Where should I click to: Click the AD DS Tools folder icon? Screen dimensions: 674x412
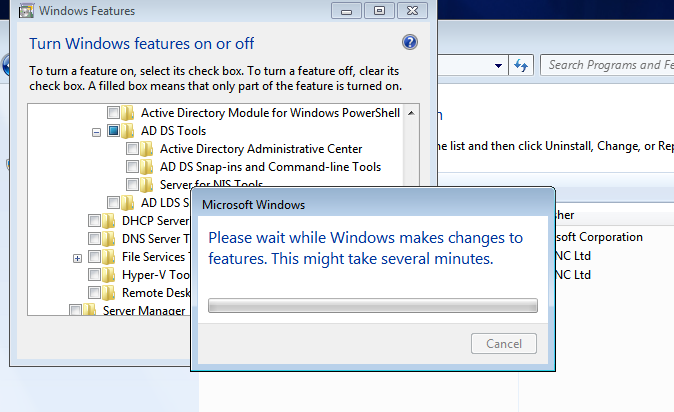[130, 131]
